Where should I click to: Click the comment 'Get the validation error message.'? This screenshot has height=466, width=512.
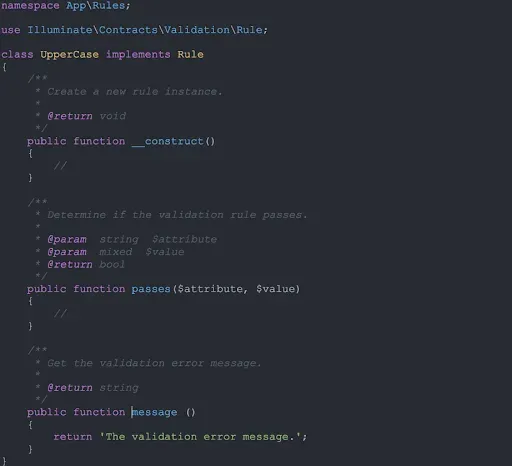point(154,363)
